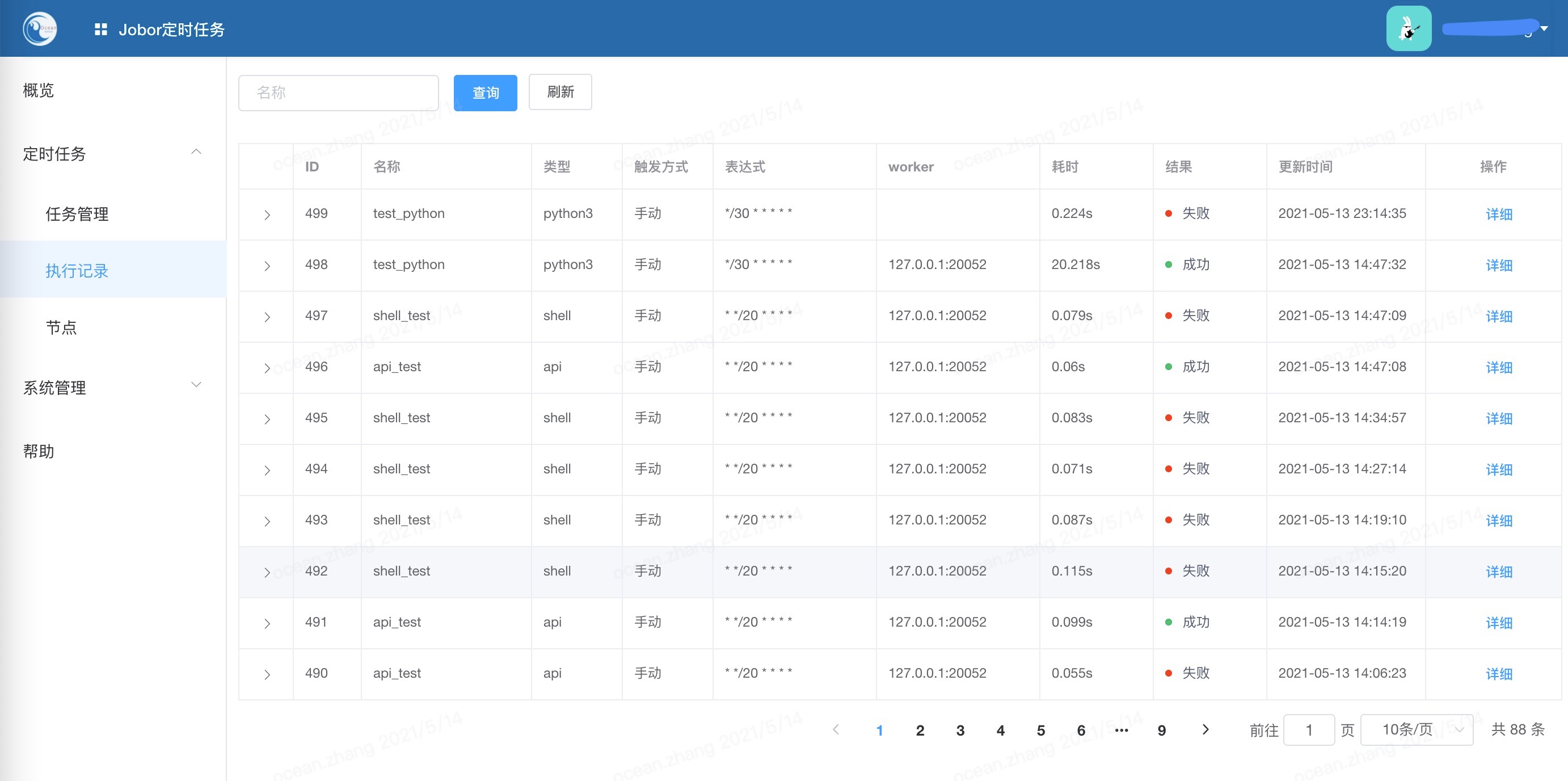Go to next page arrow
Image resolution: width=1568 pixels, height=781 pixels.
1205,729
